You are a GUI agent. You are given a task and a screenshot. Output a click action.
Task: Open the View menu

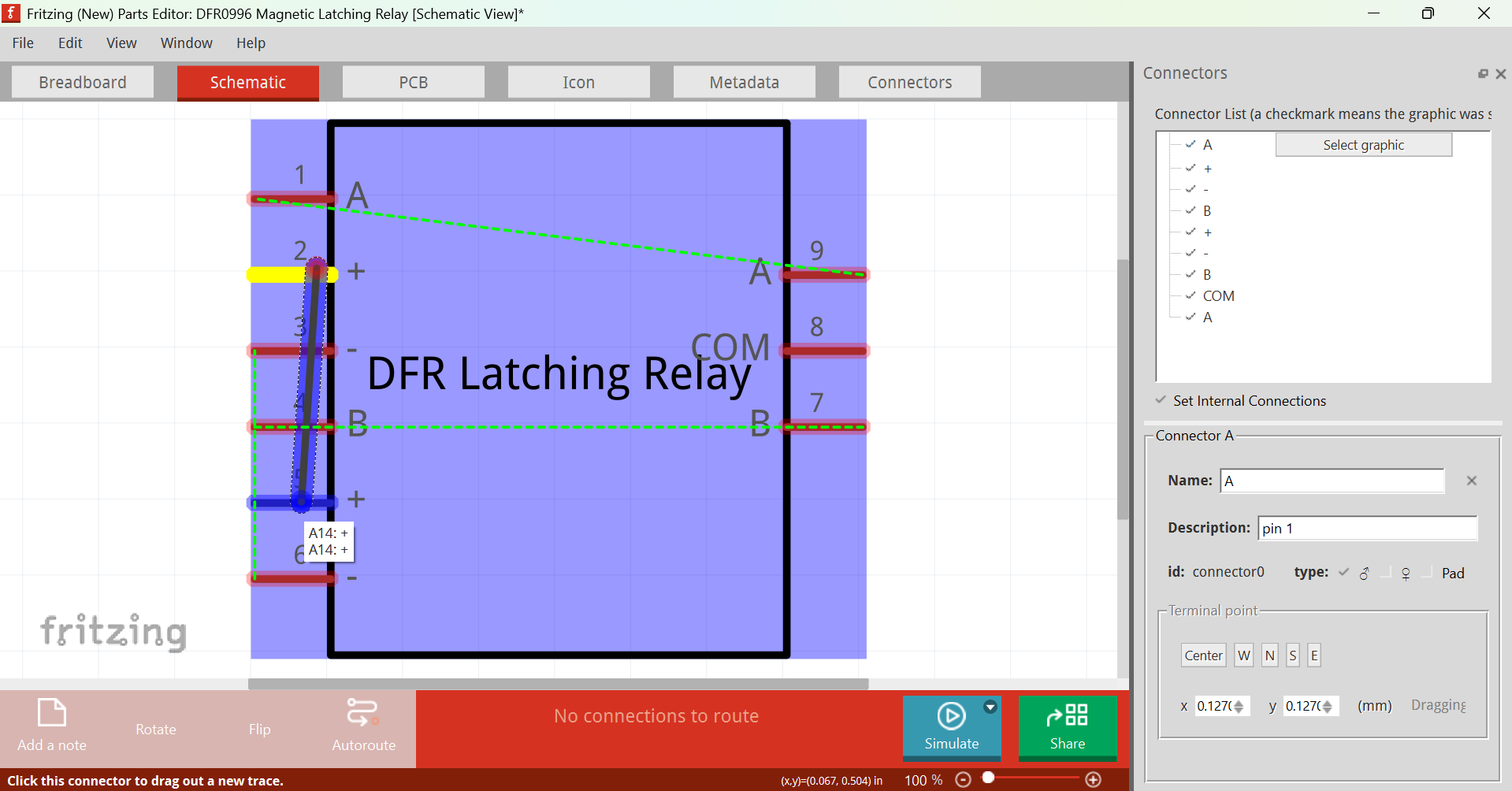click(121, 43)
